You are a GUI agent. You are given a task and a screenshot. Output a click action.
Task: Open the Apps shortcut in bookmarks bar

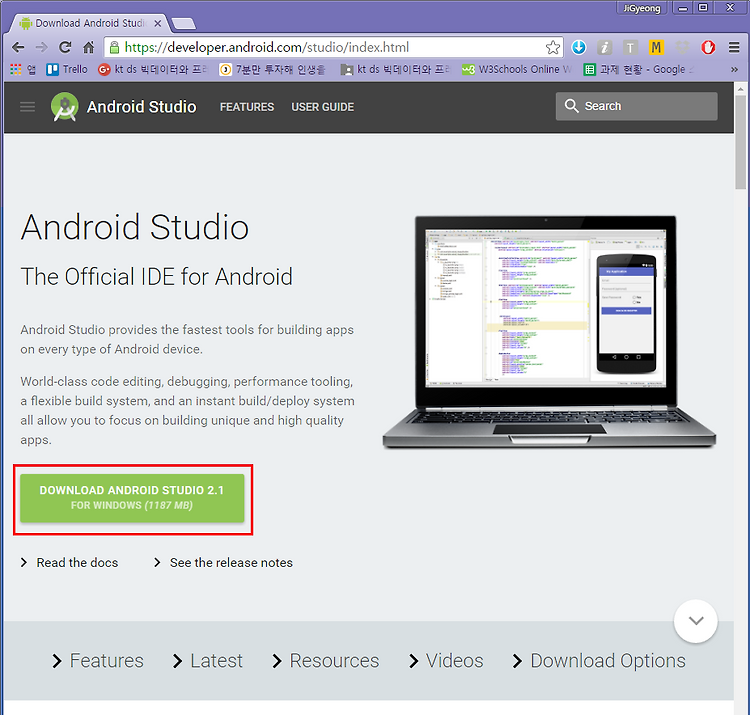coord(22,69)
